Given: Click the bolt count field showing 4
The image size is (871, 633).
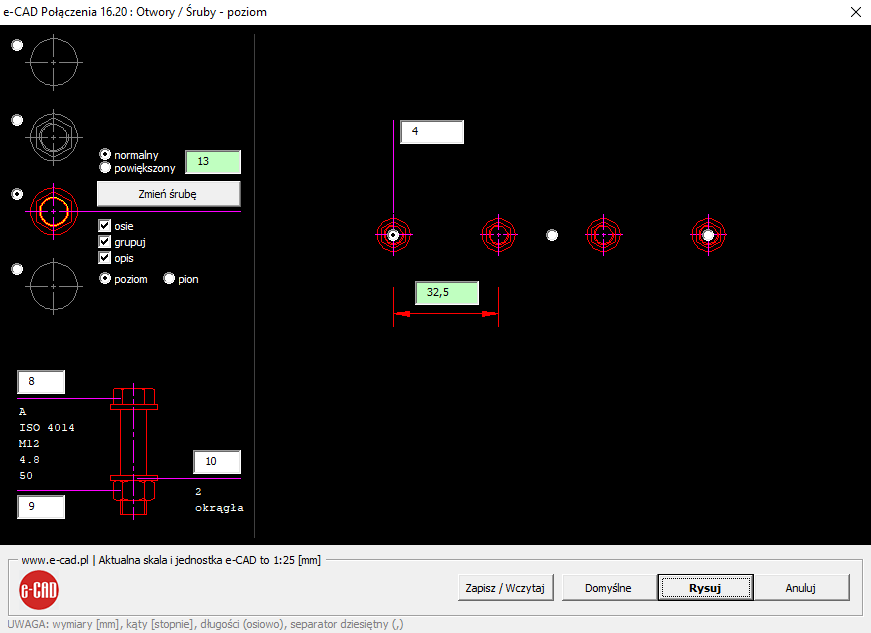Looking at the screenshot, I should (x=432, y=132).
